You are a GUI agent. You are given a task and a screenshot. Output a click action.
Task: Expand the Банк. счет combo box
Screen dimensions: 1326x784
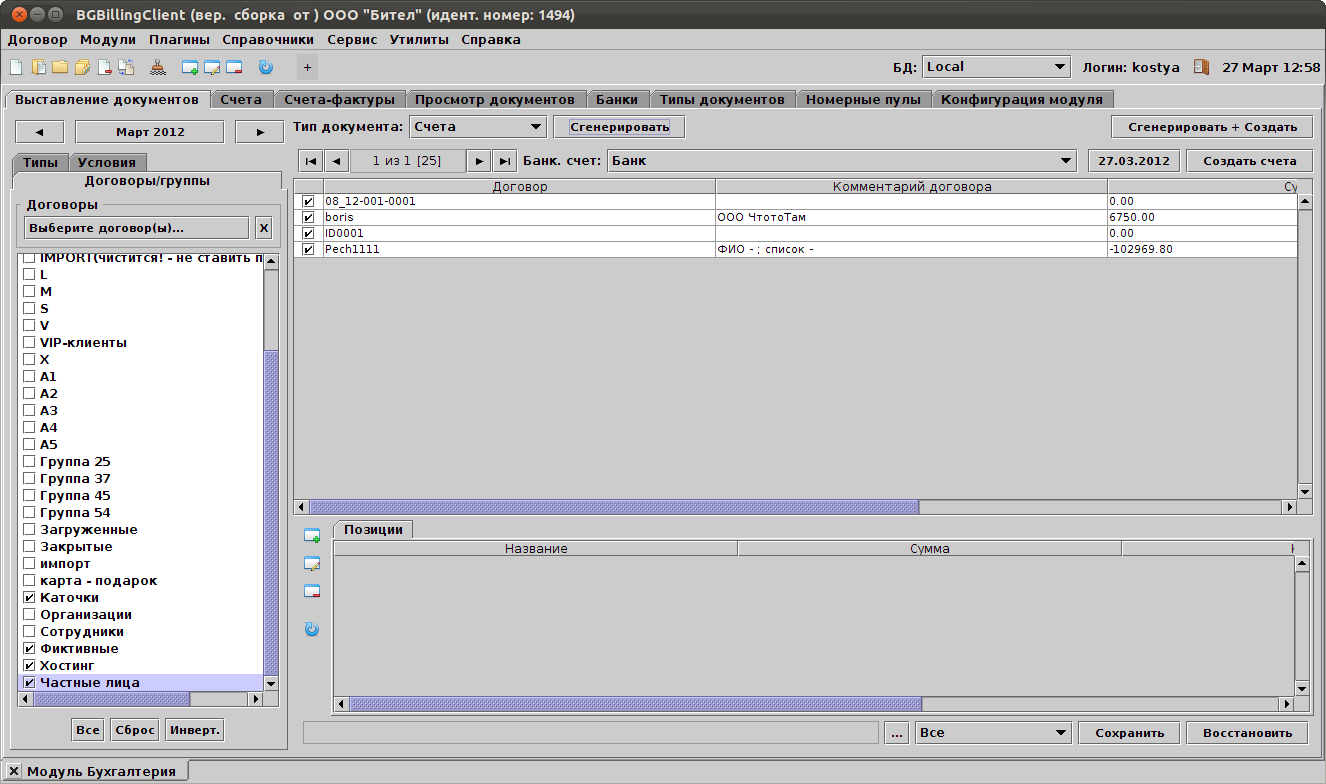[x=841, y=161]
